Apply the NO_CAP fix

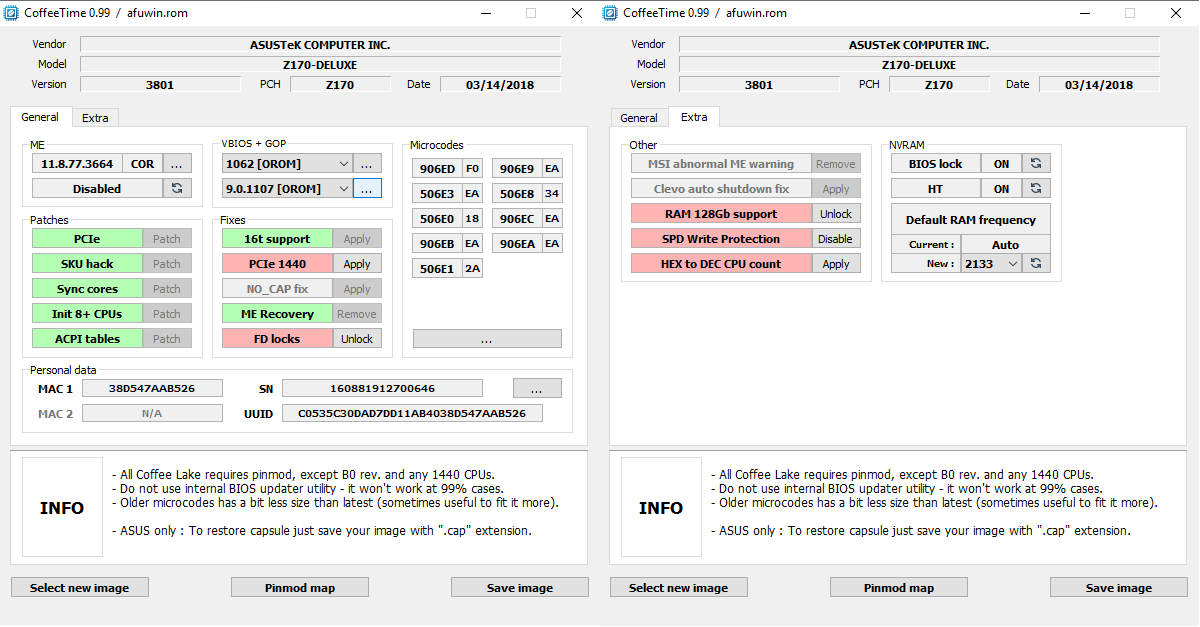[357, 289]
